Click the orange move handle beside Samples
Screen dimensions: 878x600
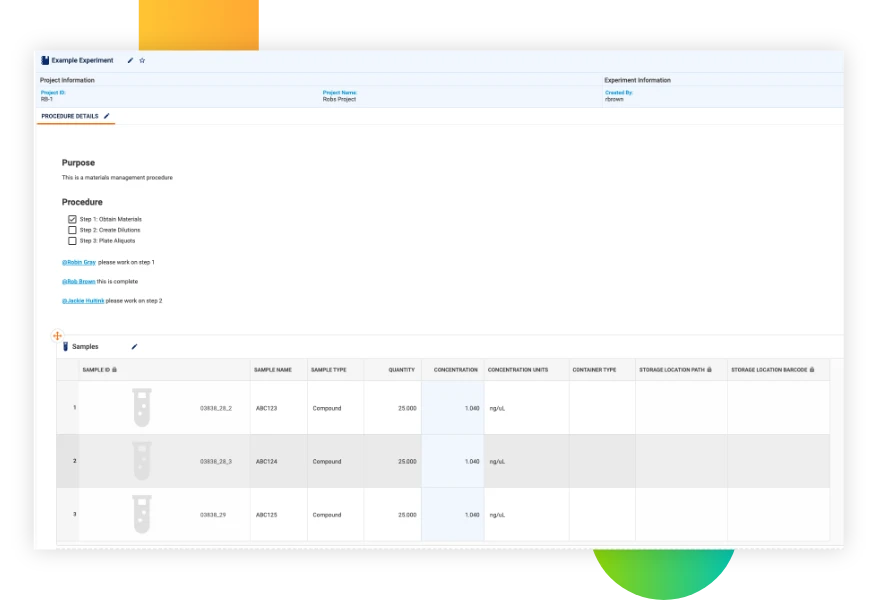pos(58,336)
